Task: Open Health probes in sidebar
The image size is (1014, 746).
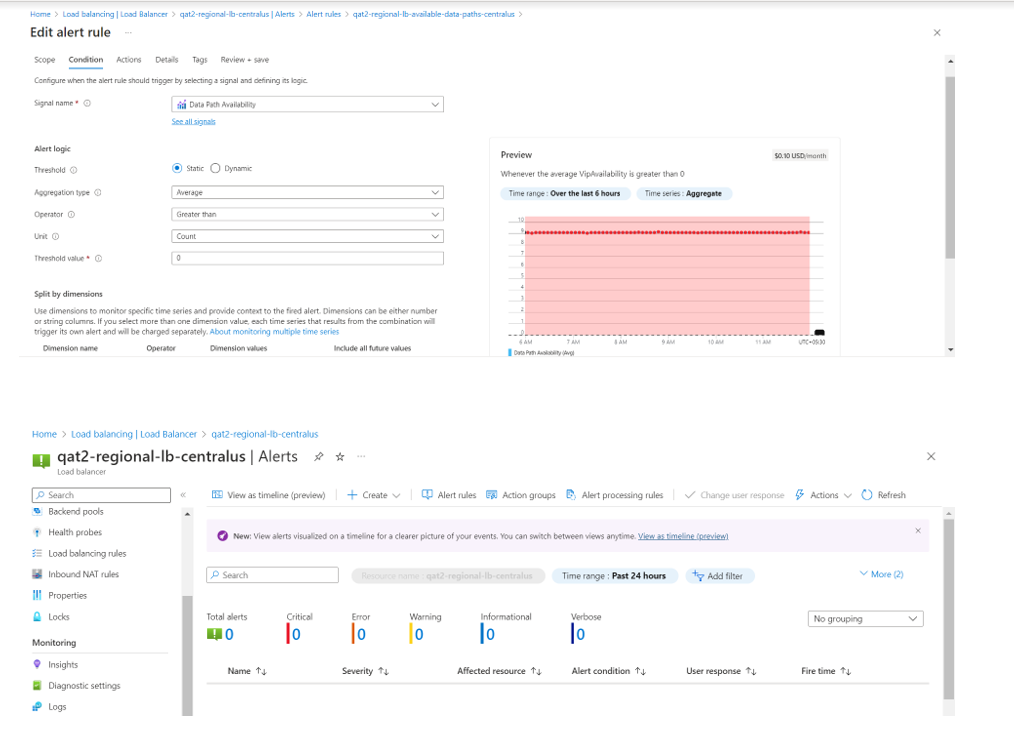Action: (x=75, y=532)
